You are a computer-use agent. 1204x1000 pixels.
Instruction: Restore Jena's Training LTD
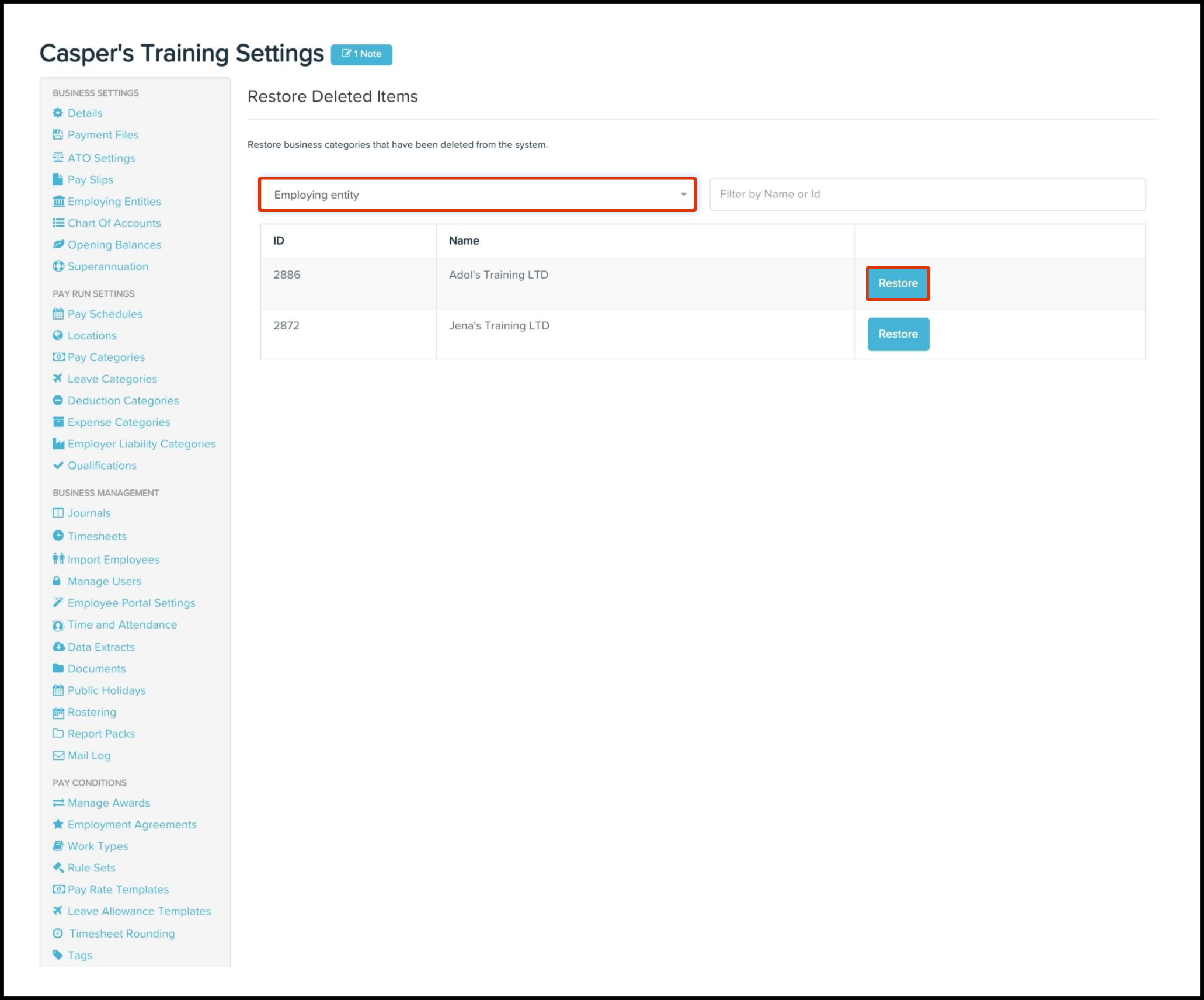coord(897,334)
